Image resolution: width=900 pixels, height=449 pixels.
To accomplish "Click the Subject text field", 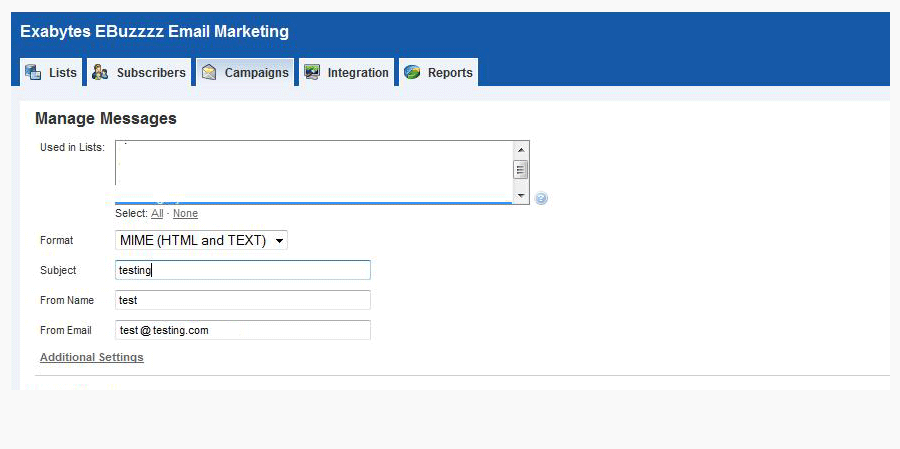I will [243, 270].
